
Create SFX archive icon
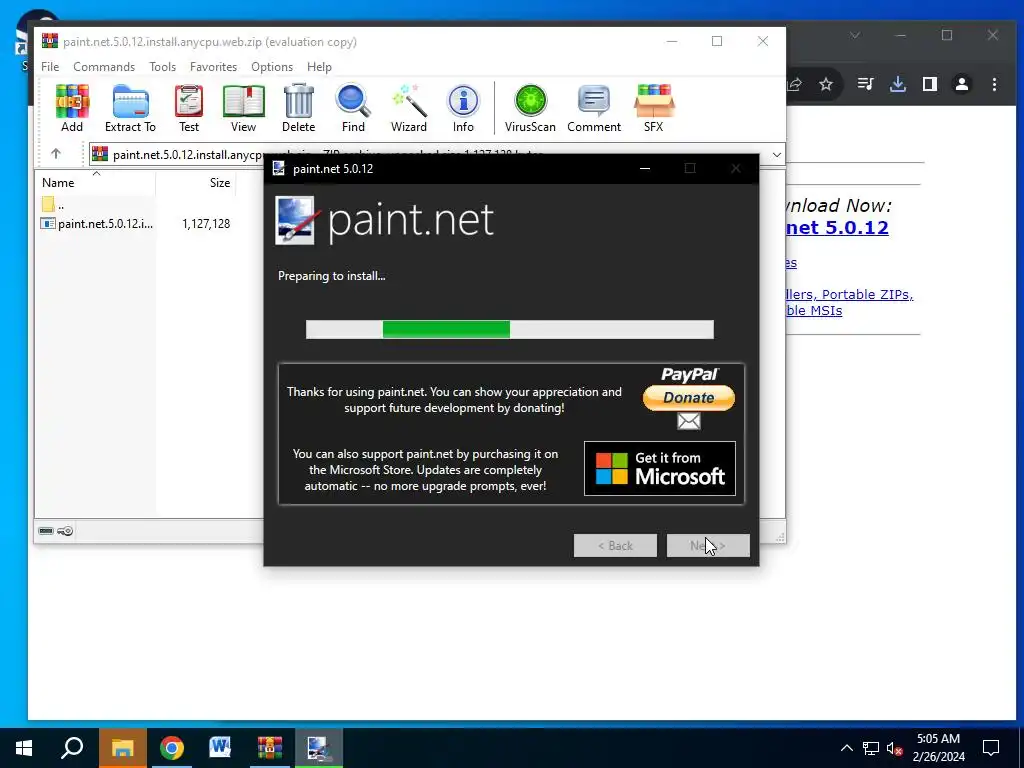pyautogui.click(x=654, y=108)
